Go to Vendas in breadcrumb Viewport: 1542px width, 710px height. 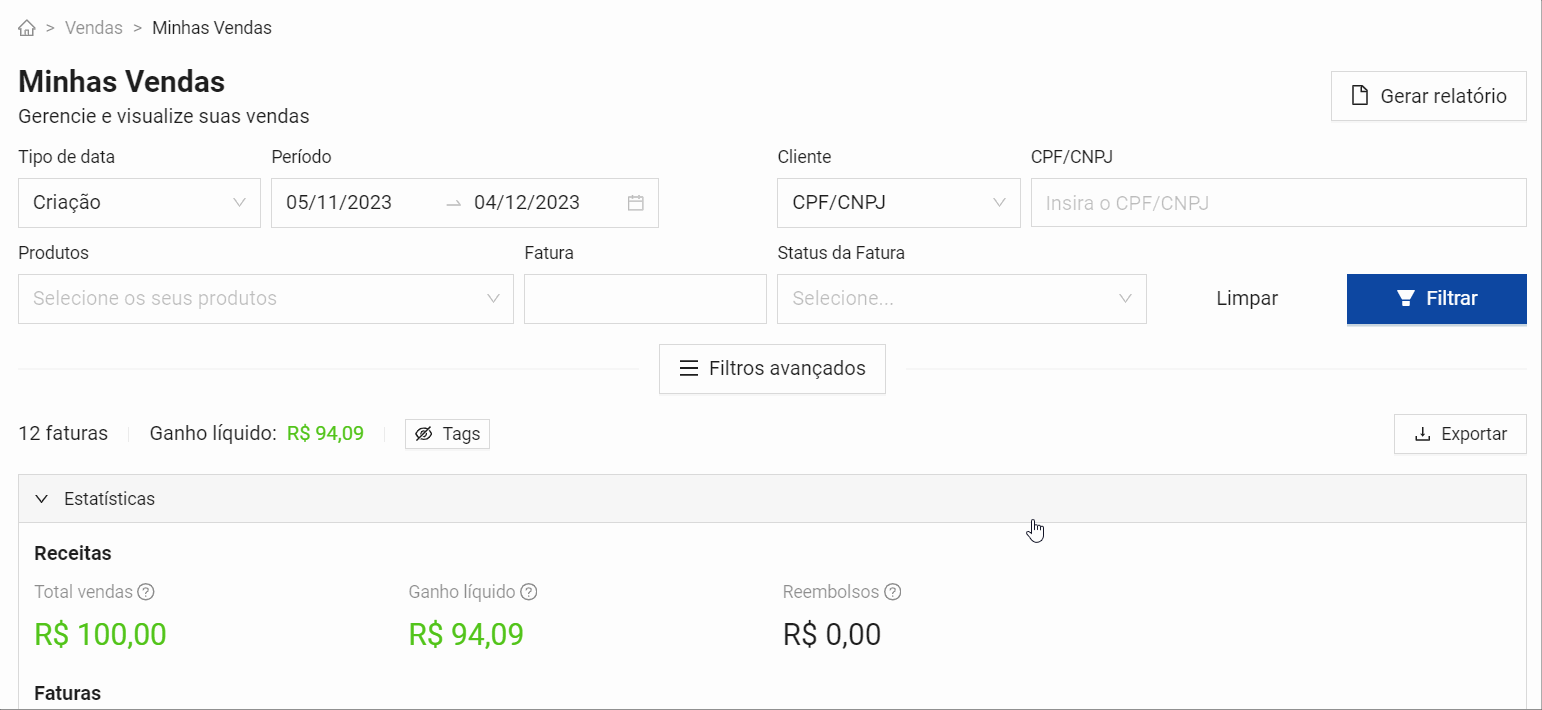click(x=93, y=28)
